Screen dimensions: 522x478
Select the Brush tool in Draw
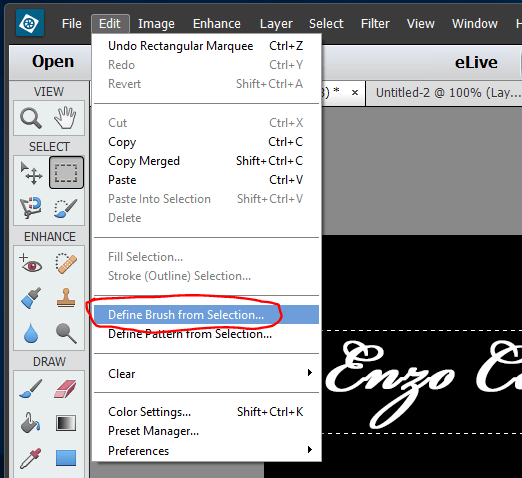click(31, 389)
